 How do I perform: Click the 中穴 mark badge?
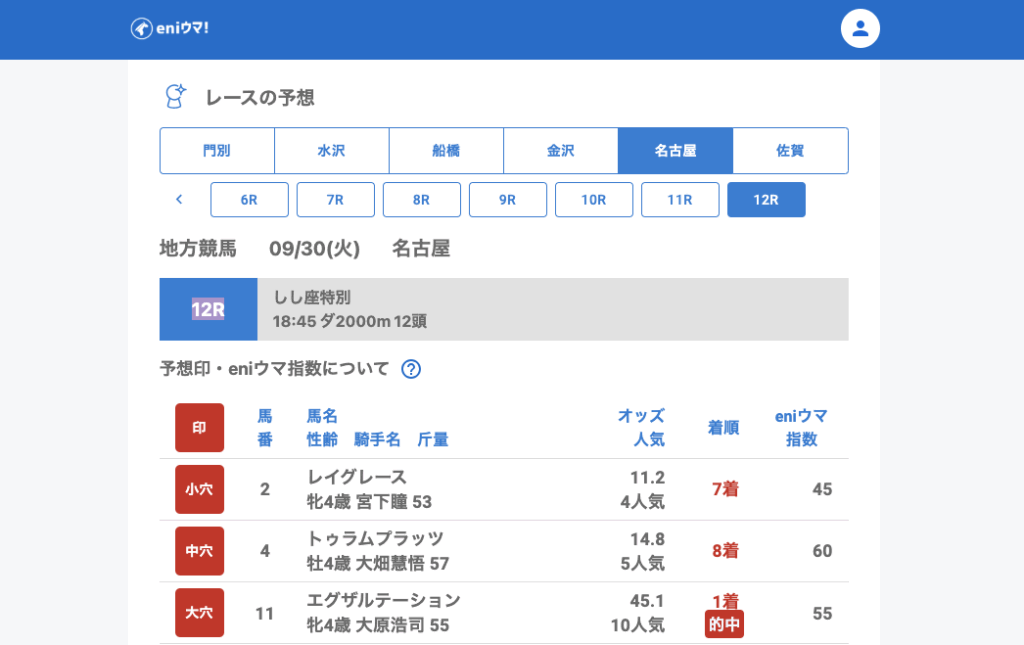click(199, 551)
